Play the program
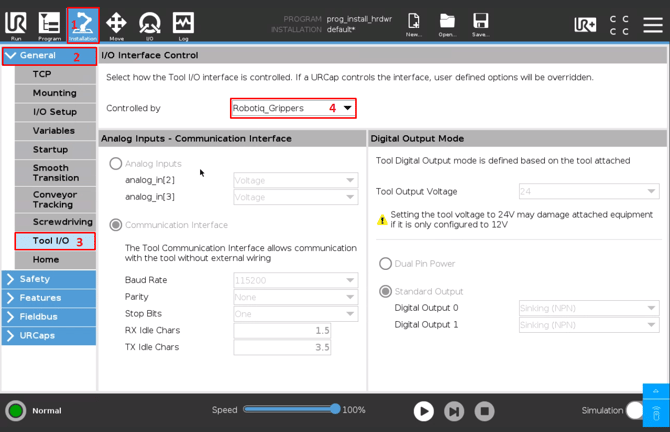 click(423, 411)
